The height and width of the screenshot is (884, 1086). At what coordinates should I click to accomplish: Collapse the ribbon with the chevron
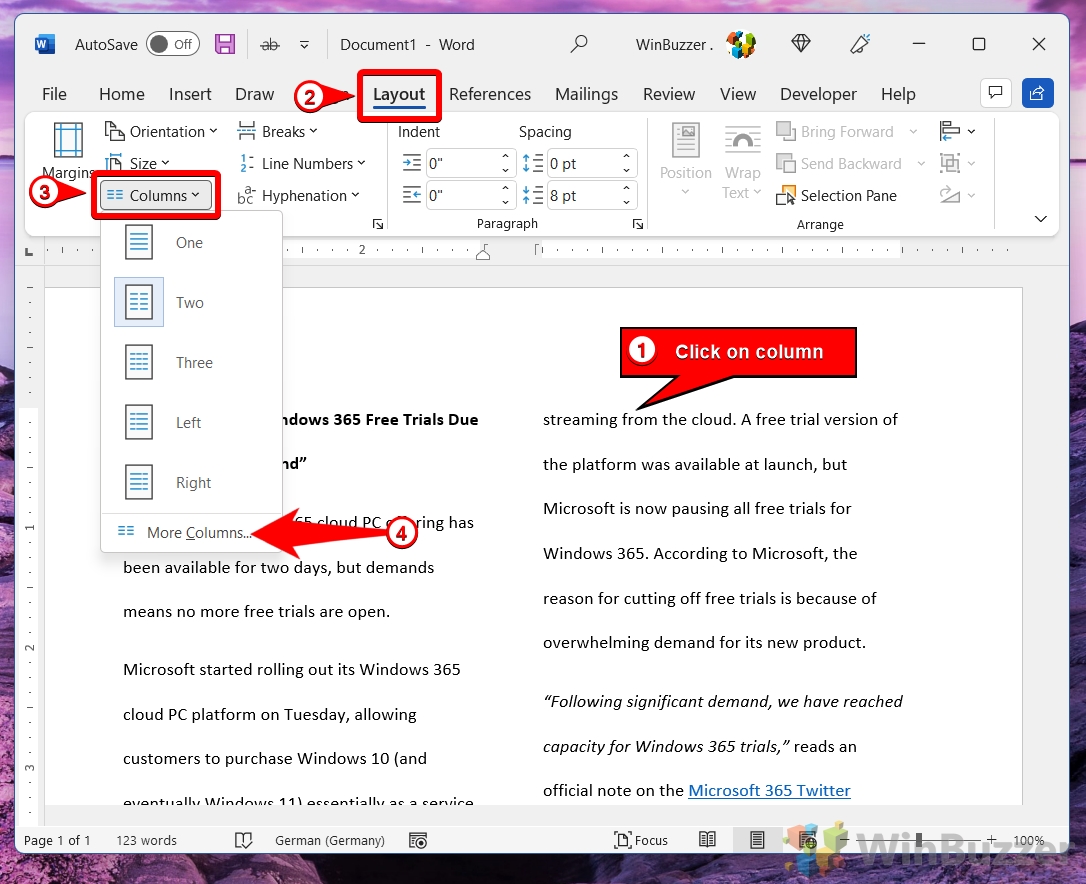(1040, 219)
